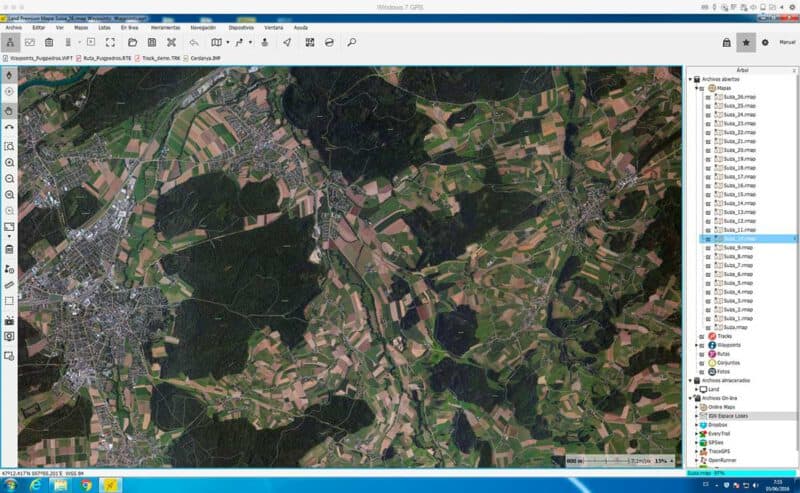Toggle visibility box for Suiza_25.rmap
Screen dimensions: 800x493
(x=708, y=106)
